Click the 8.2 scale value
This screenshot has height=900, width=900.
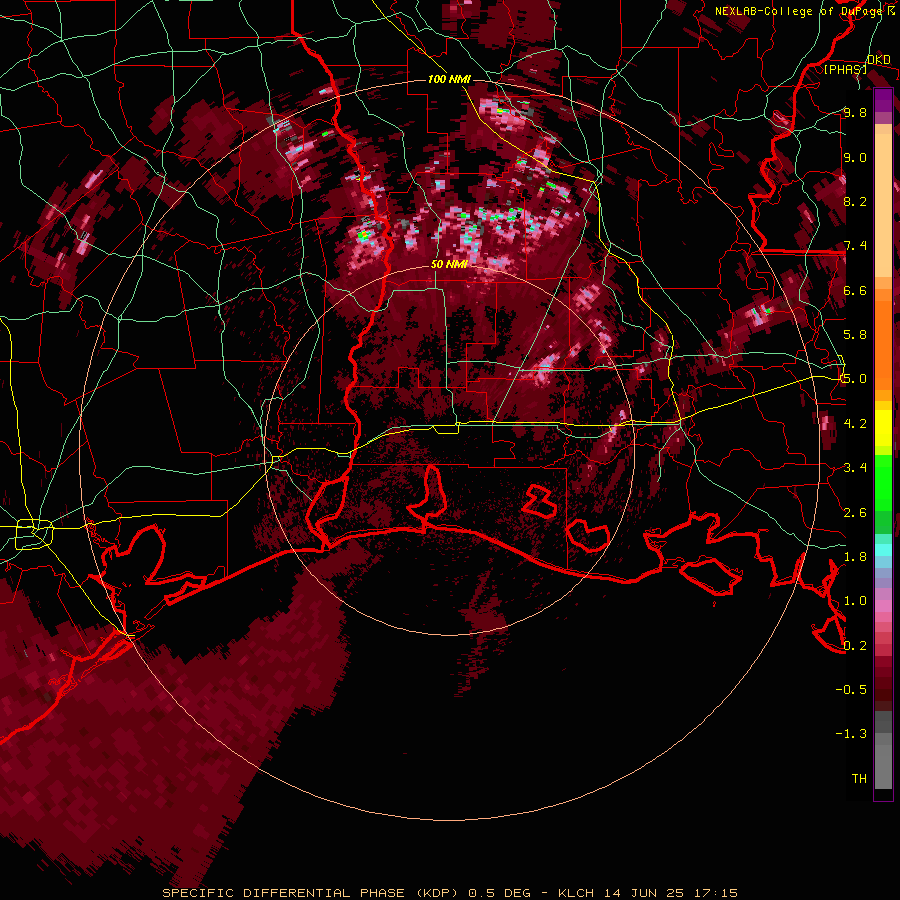tap(855, 201)
